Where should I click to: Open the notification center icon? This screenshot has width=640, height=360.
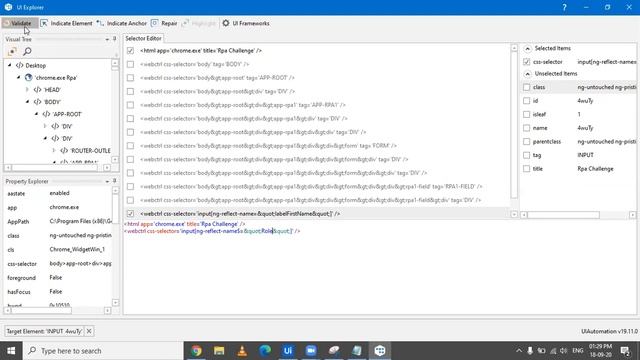point(625,351)
